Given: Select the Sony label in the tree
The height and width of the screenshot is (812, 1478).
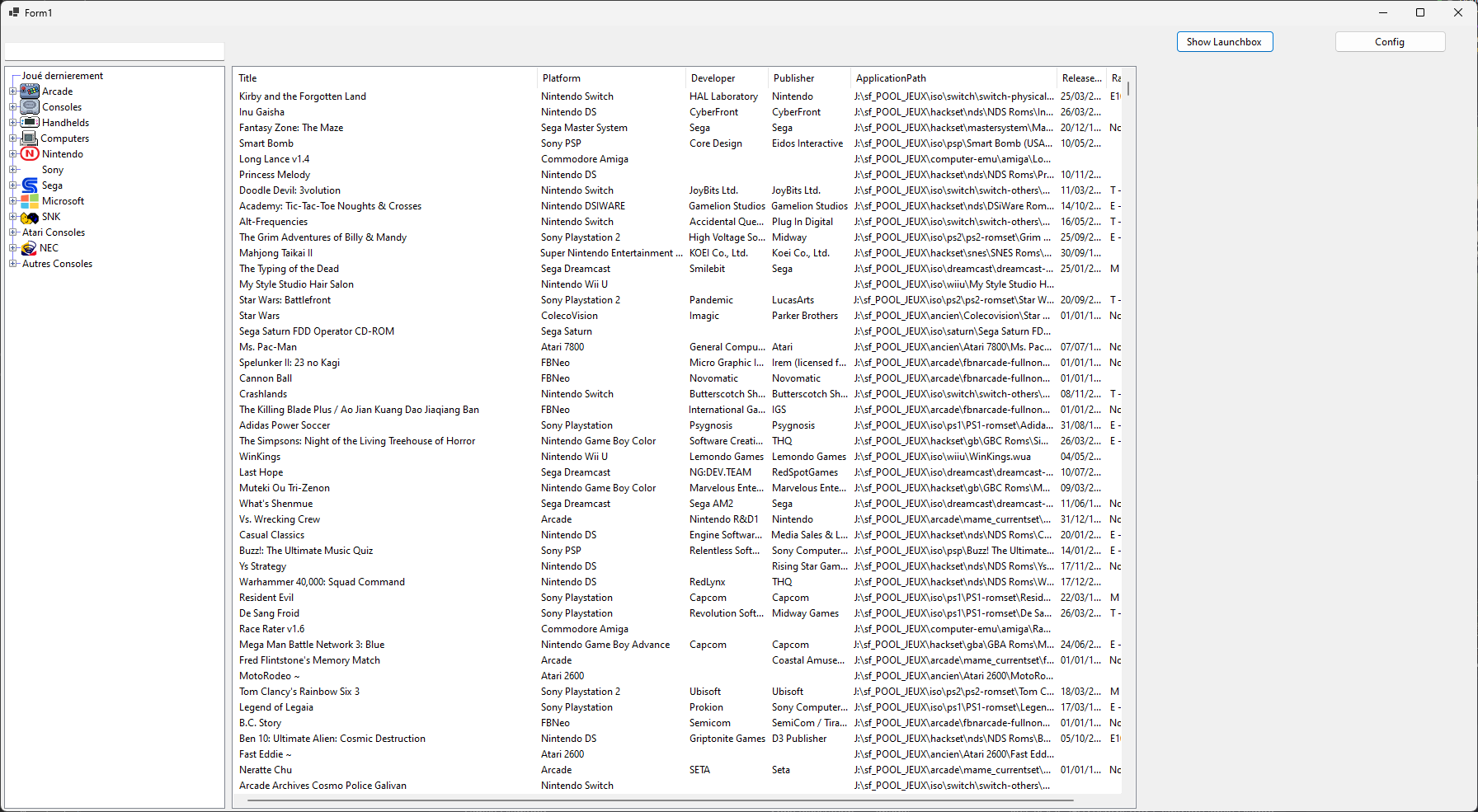Looking at the screenshot, I should tap(53, 170).
